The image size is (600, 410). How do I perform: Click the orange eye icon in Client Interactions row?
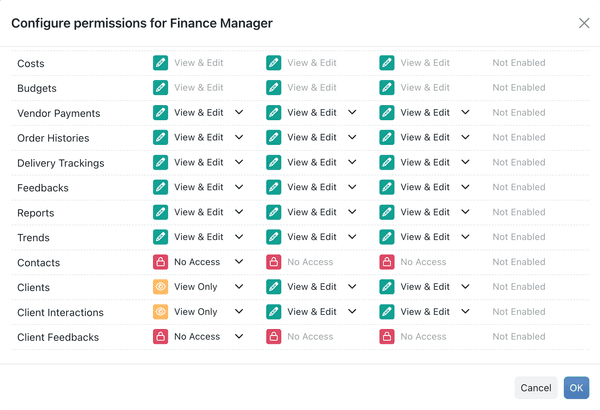160,312
